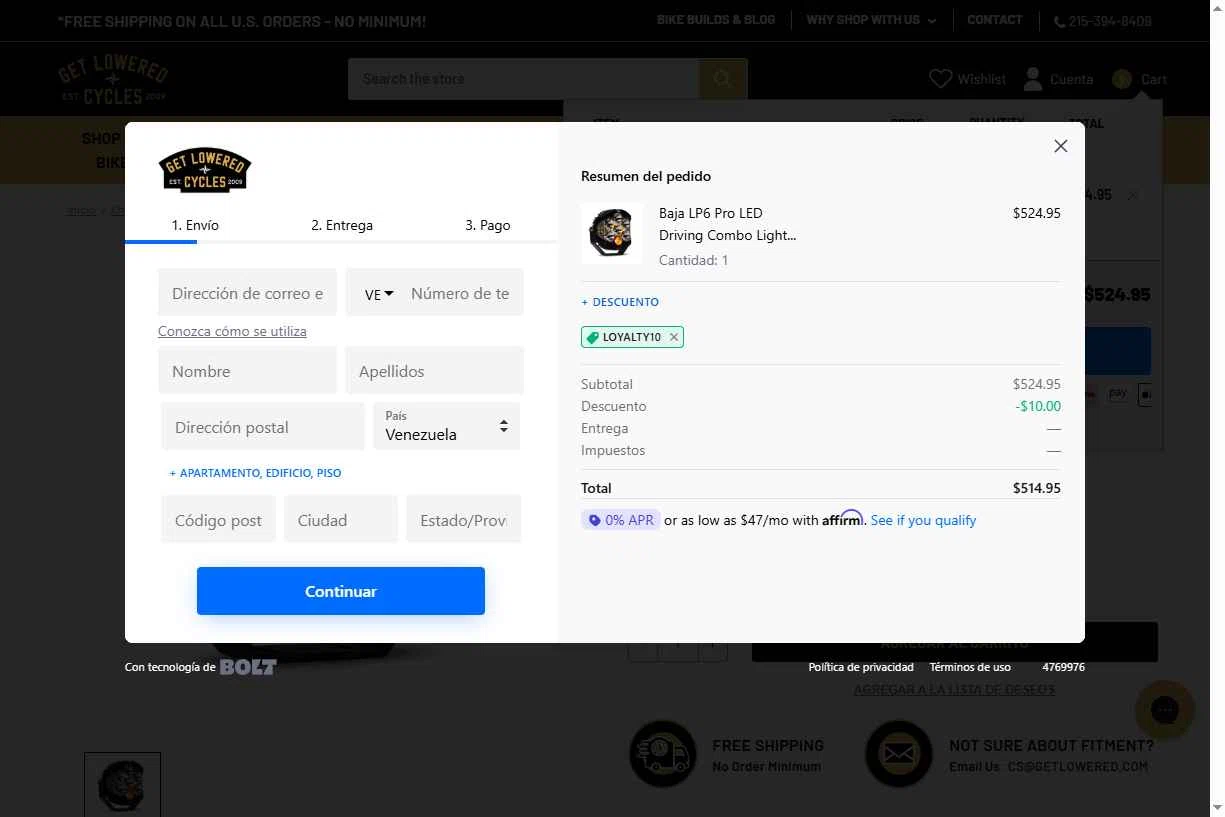Click the Número de teléfono field
This screenshot has height=817, width=1225.
461,293
